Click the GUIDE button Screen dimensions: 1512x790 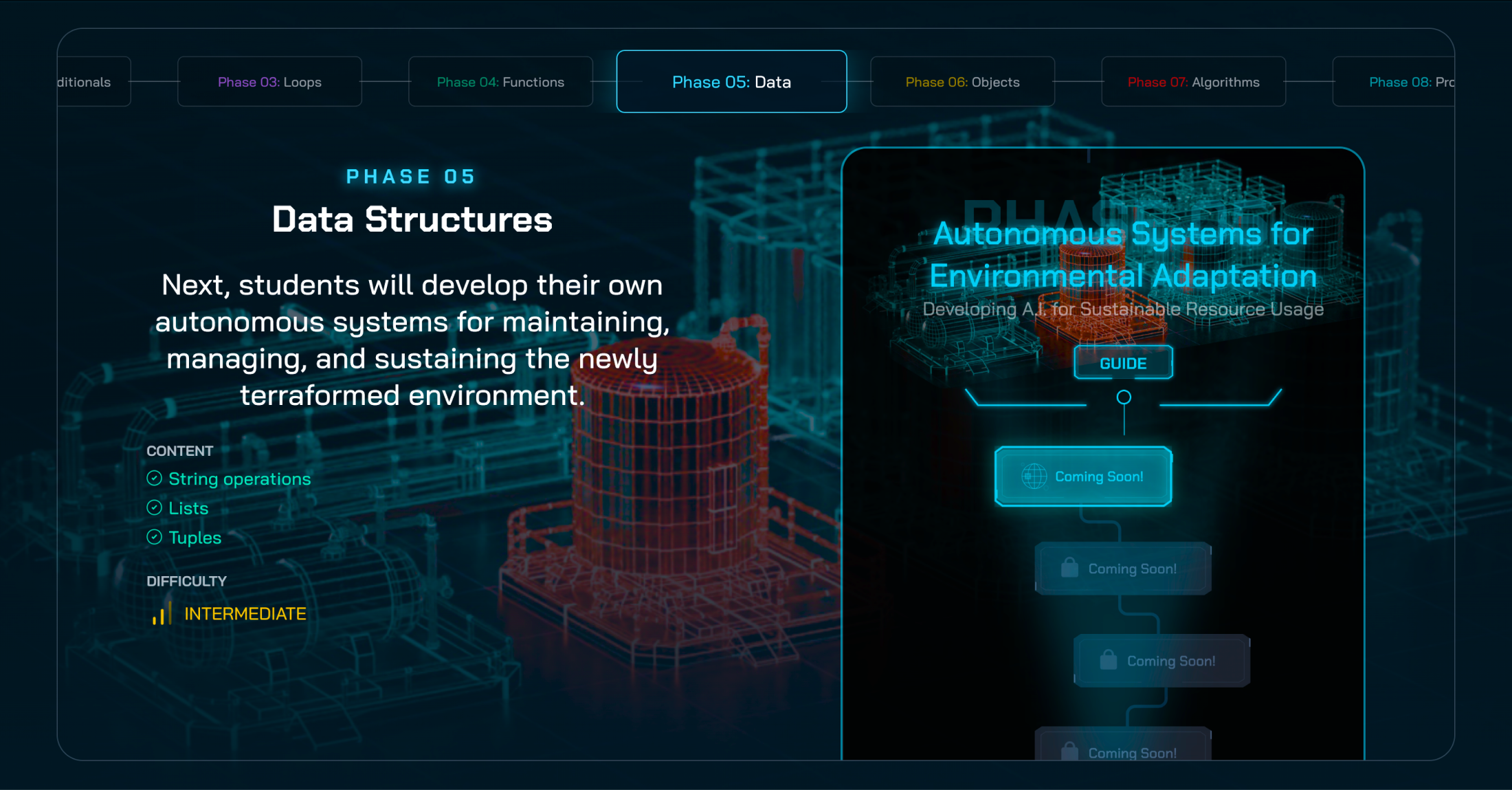coord(1123,363)
